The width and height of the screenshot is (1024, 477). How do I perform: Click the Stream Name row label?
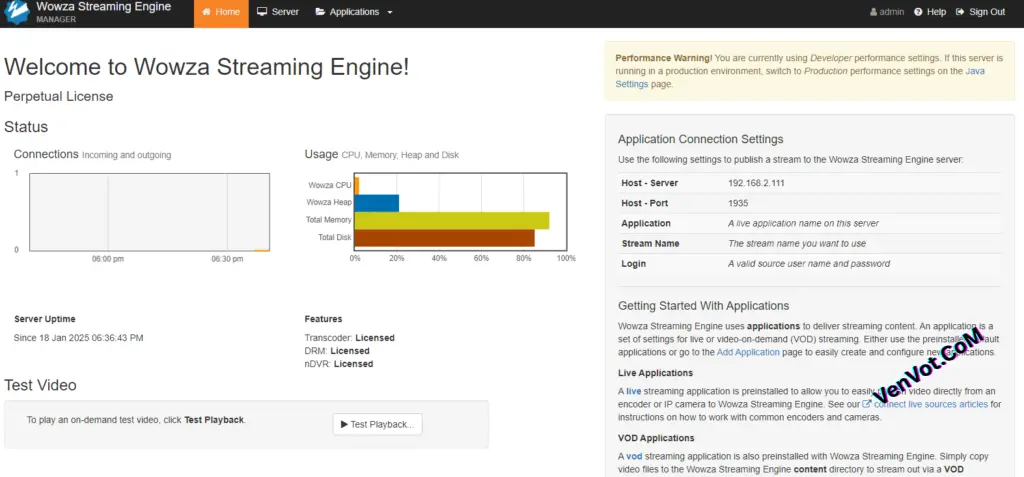(x=650, y=243)
